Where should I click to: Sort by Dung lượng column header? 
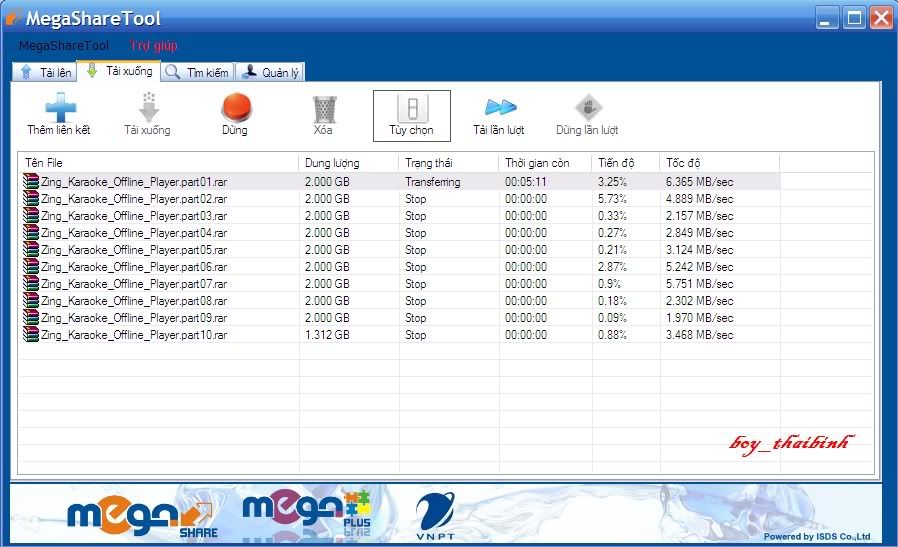click(x=348, y=163)
